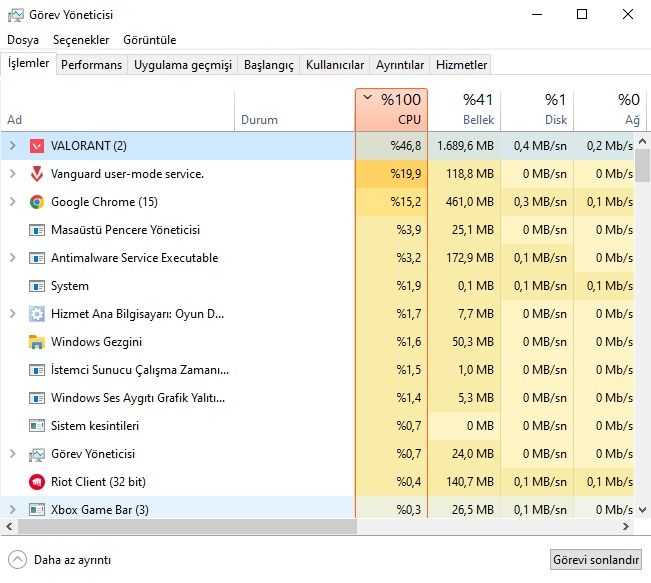The image size is (651, 583).
Task: Click the vertical scrollbar down arrow
Action: [642, 510]
